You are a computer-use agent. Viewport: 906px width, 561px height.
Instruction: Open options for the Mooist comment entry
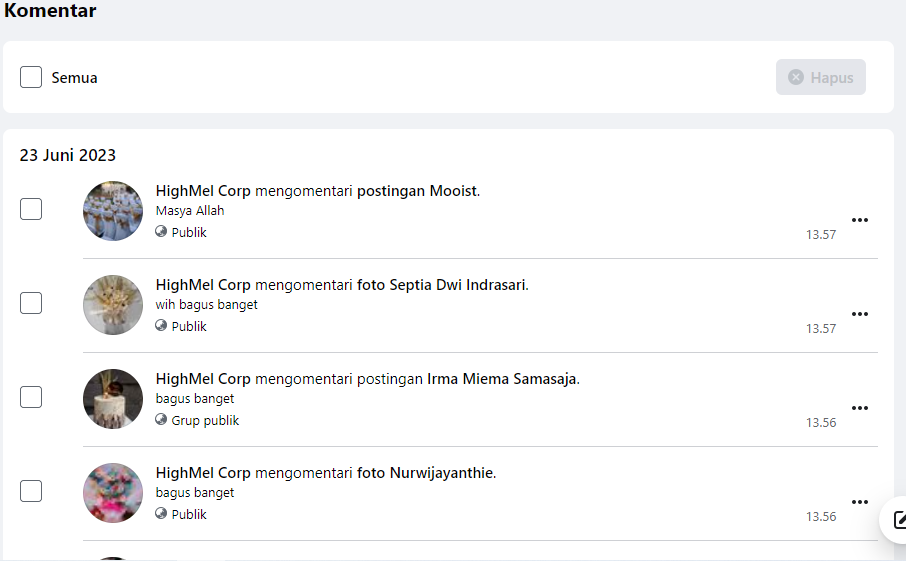pyautogui.click(x=860, y=220)
